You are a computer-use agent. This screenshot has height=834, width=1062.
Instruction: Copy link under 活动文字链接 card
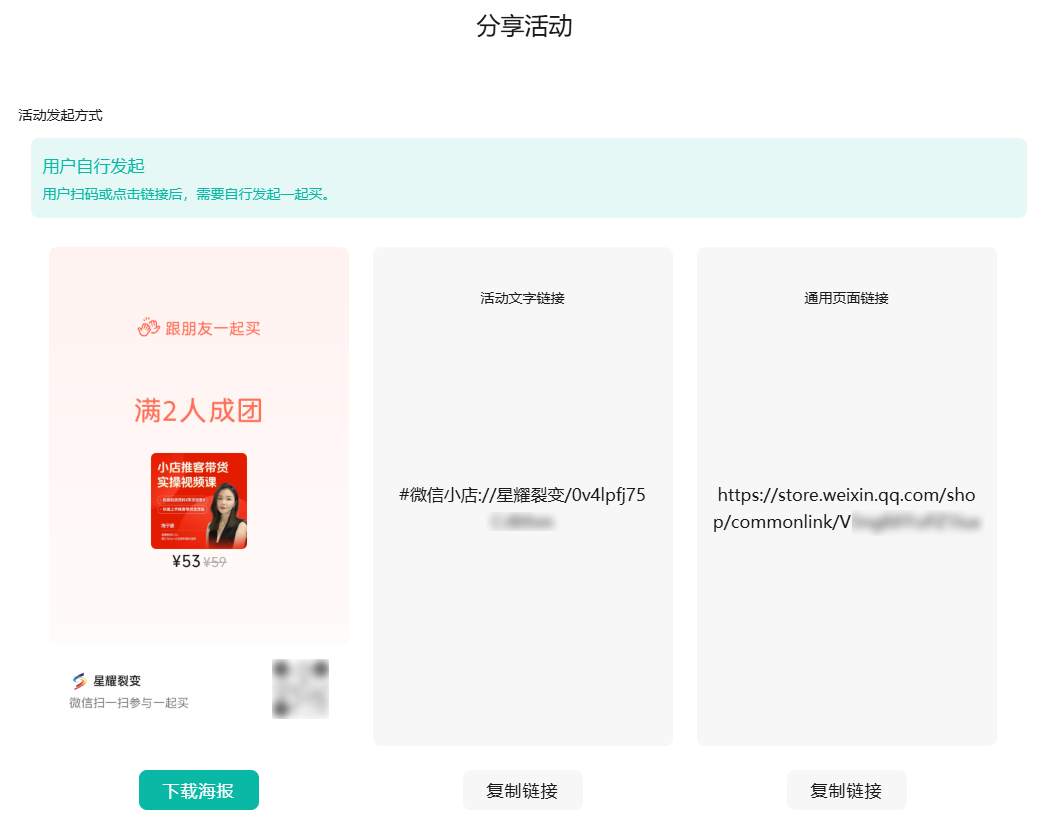click(x=522, y=790)
